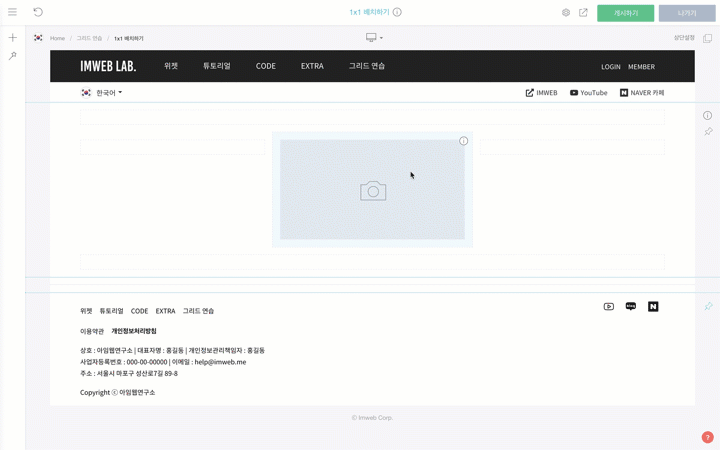Screen dimensions: 720x450
Task: Open 개인정보처리방침 privacy policy link
Action: tap(134, 331)
